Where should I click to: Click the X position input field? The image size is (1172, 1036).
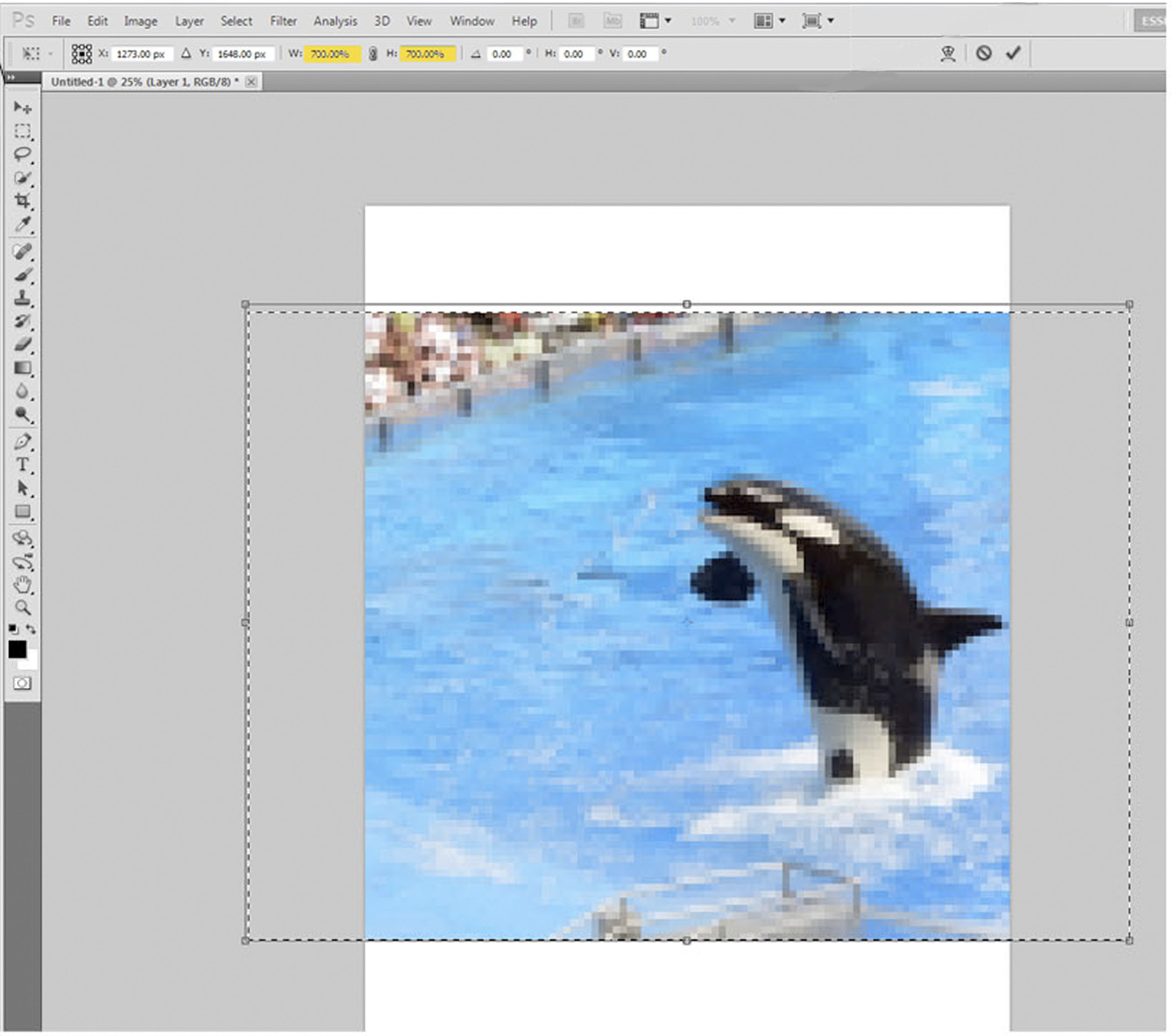142,54
